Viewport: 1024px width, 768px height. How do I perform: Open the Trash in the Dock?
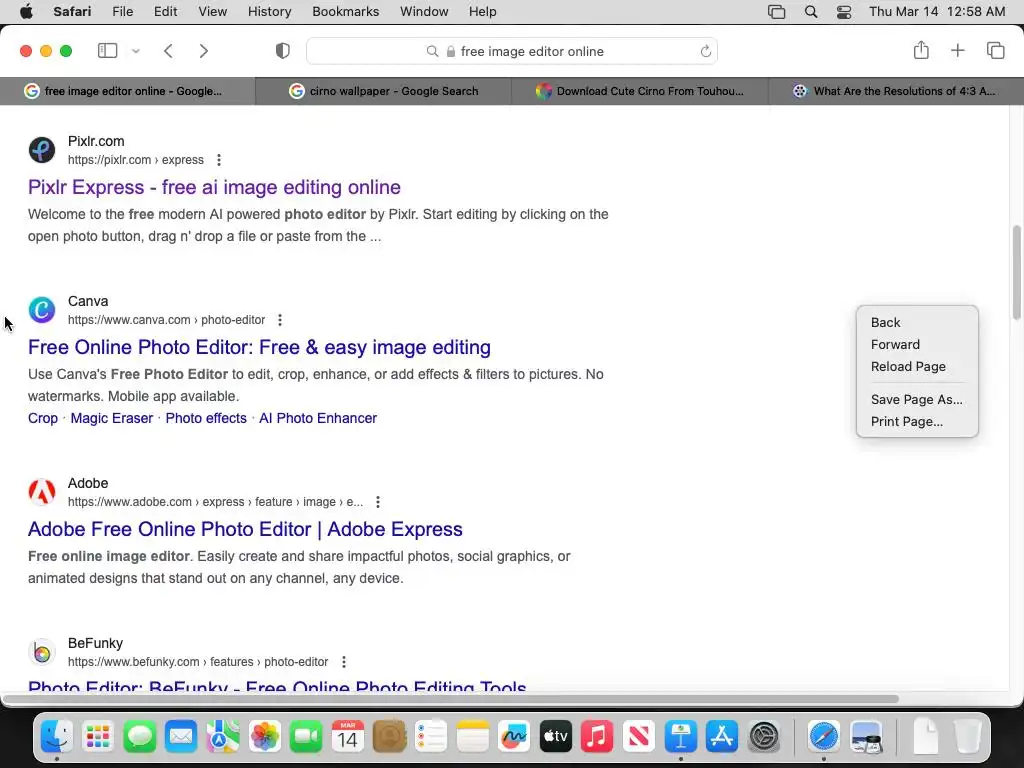click(967, 737)
